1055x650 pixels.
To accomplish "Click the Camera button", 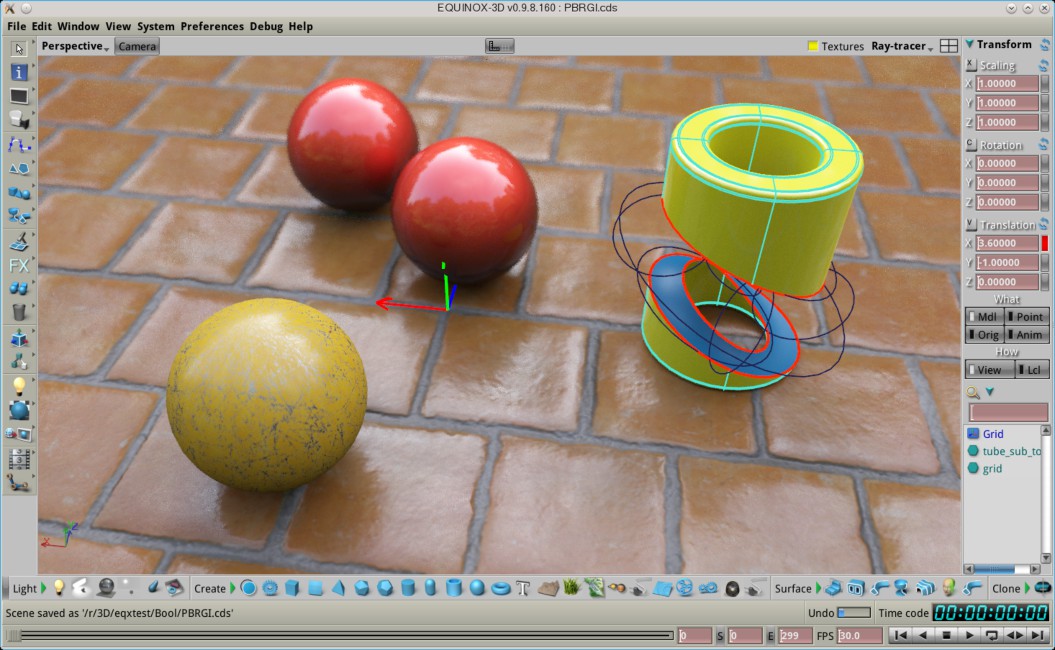I will [x=137, y=46].
